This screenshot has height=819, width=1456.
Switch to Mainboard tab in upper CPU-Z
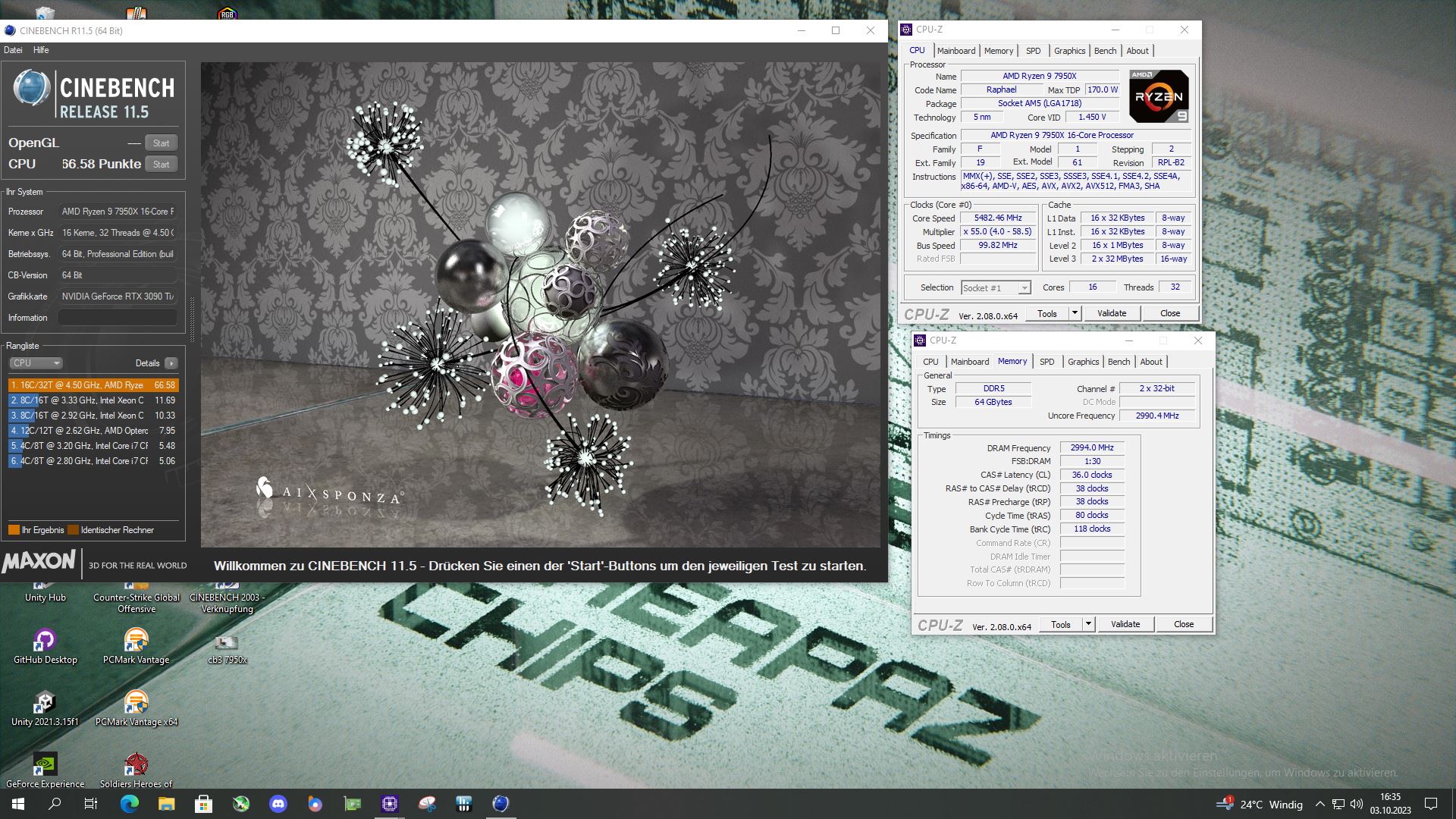(x=956, y=51)
